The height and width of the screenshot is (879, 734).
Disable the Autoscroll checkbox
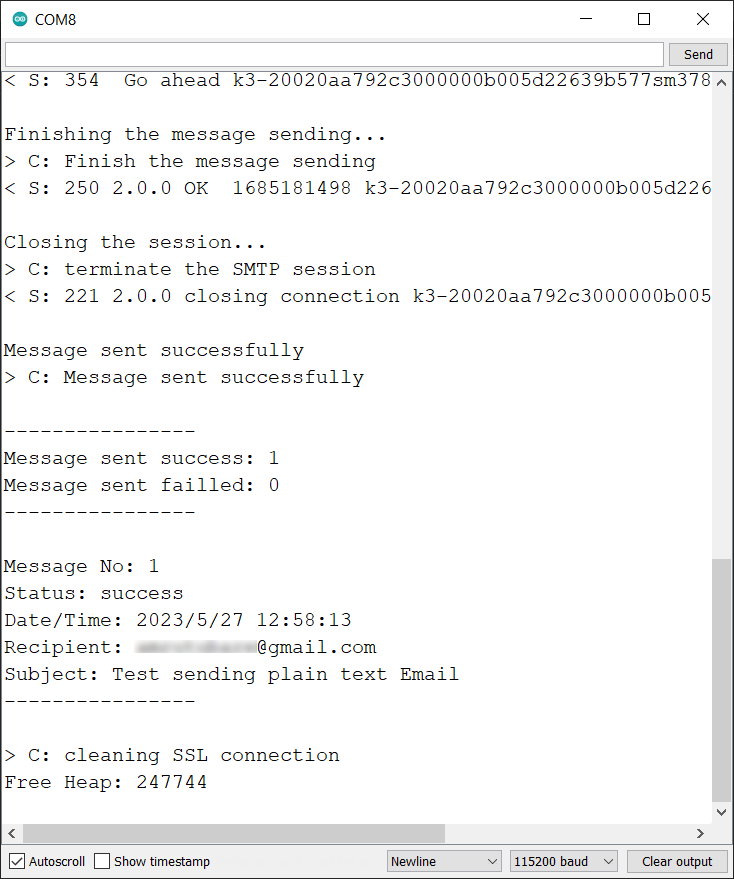pos(17,861)
